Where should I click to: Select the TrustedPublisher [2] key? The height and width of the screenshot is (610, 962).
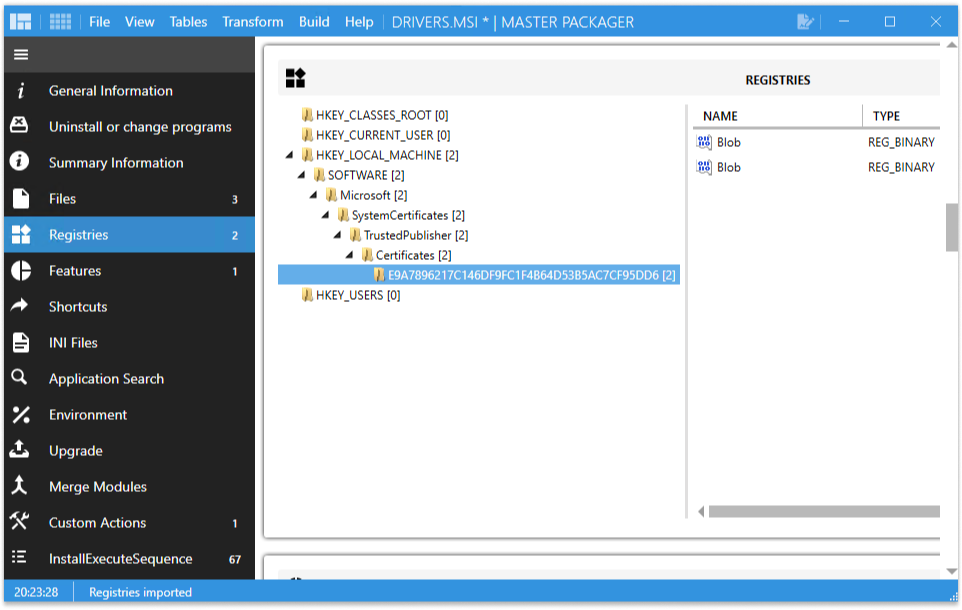(x=415, y=235)
